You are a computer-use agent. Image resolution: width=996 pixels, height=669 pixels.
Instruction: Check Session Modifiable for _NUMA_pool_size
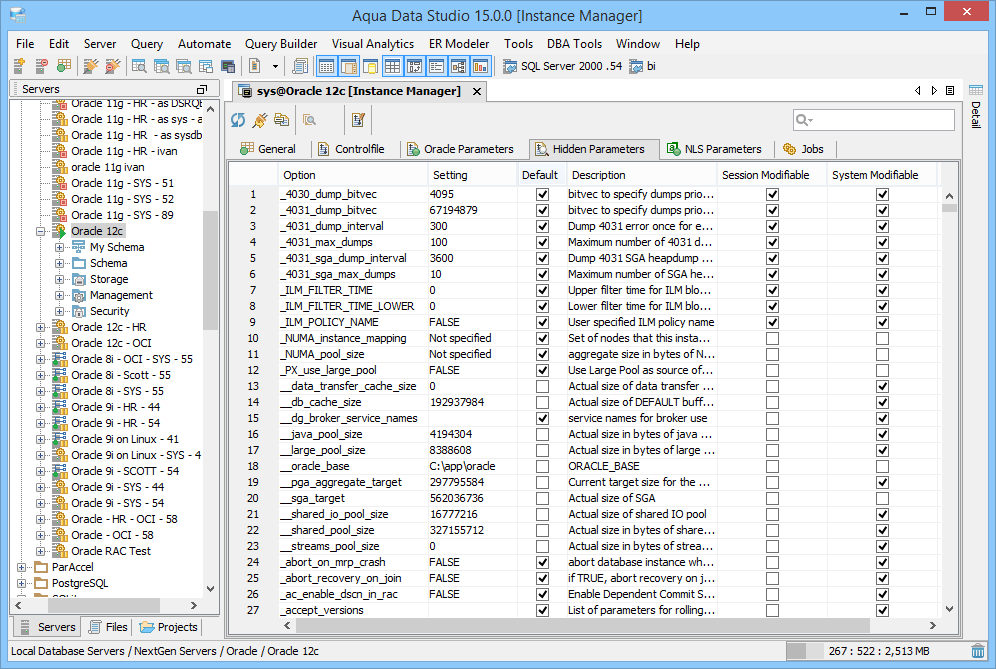coord(772,355)
